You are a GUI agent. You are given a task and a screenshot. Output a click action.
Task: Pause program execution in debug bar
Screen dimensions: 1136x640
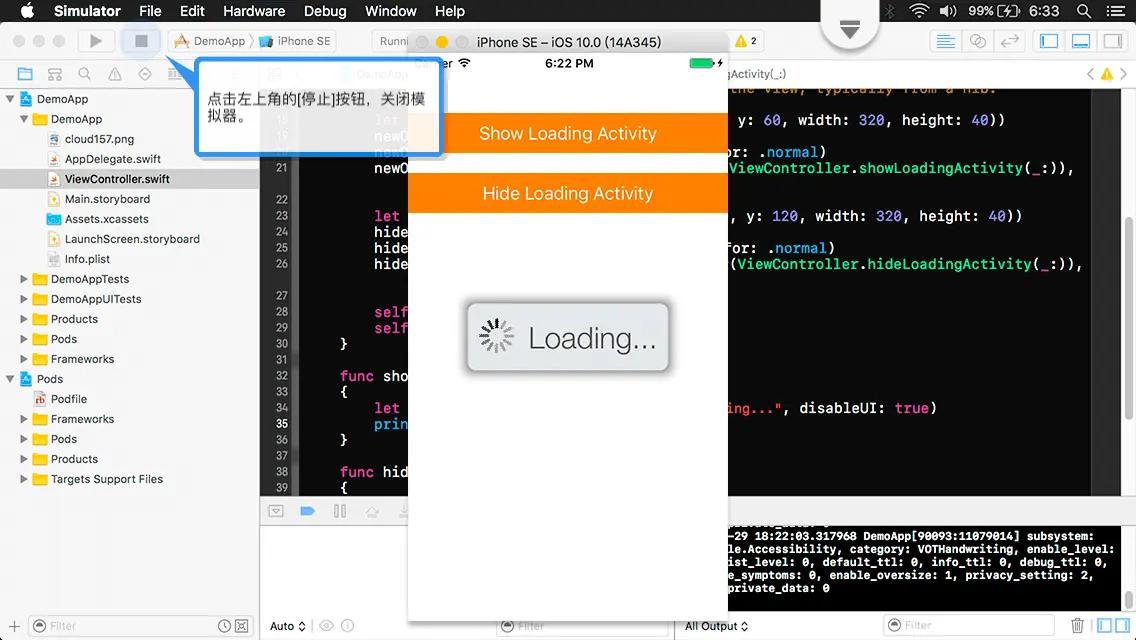(340, 511)
